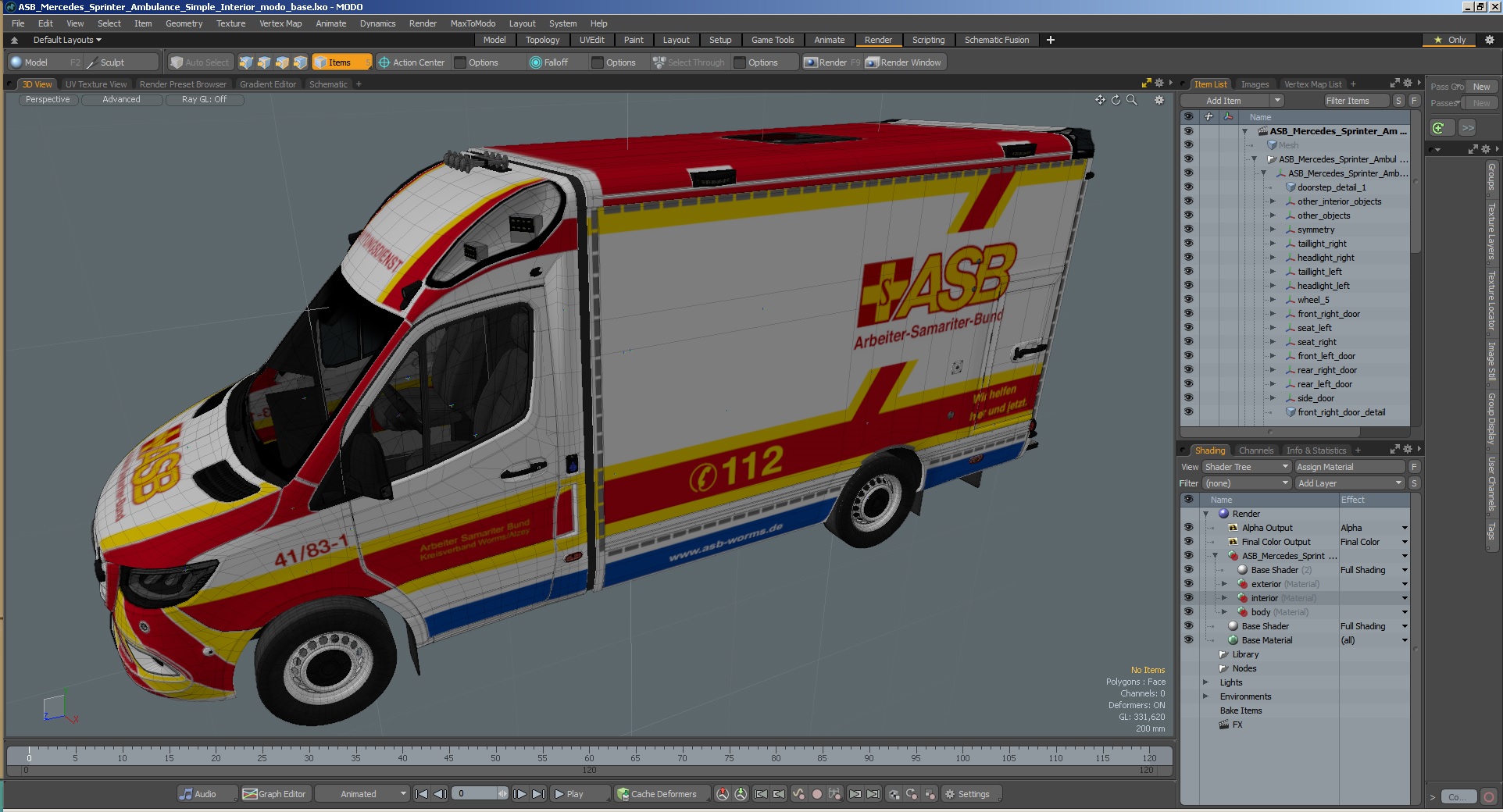Step to previous frame
The width and height of the screenshot is (1503, 812).
(441, 794)
